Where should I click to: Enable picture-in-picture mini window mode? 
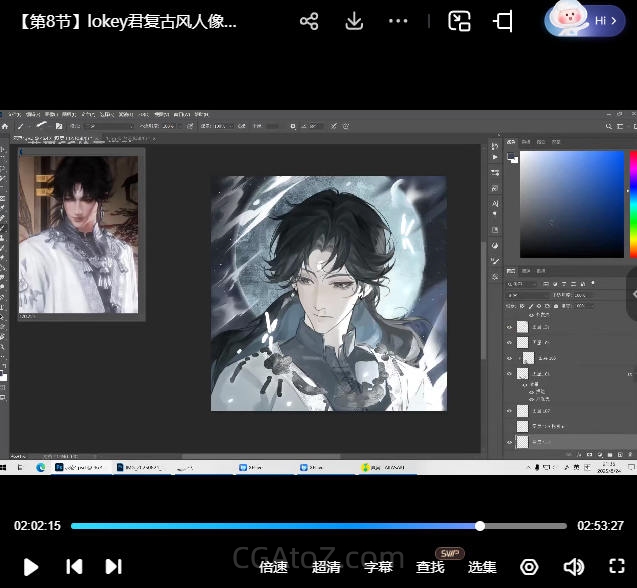coord(459,21)
